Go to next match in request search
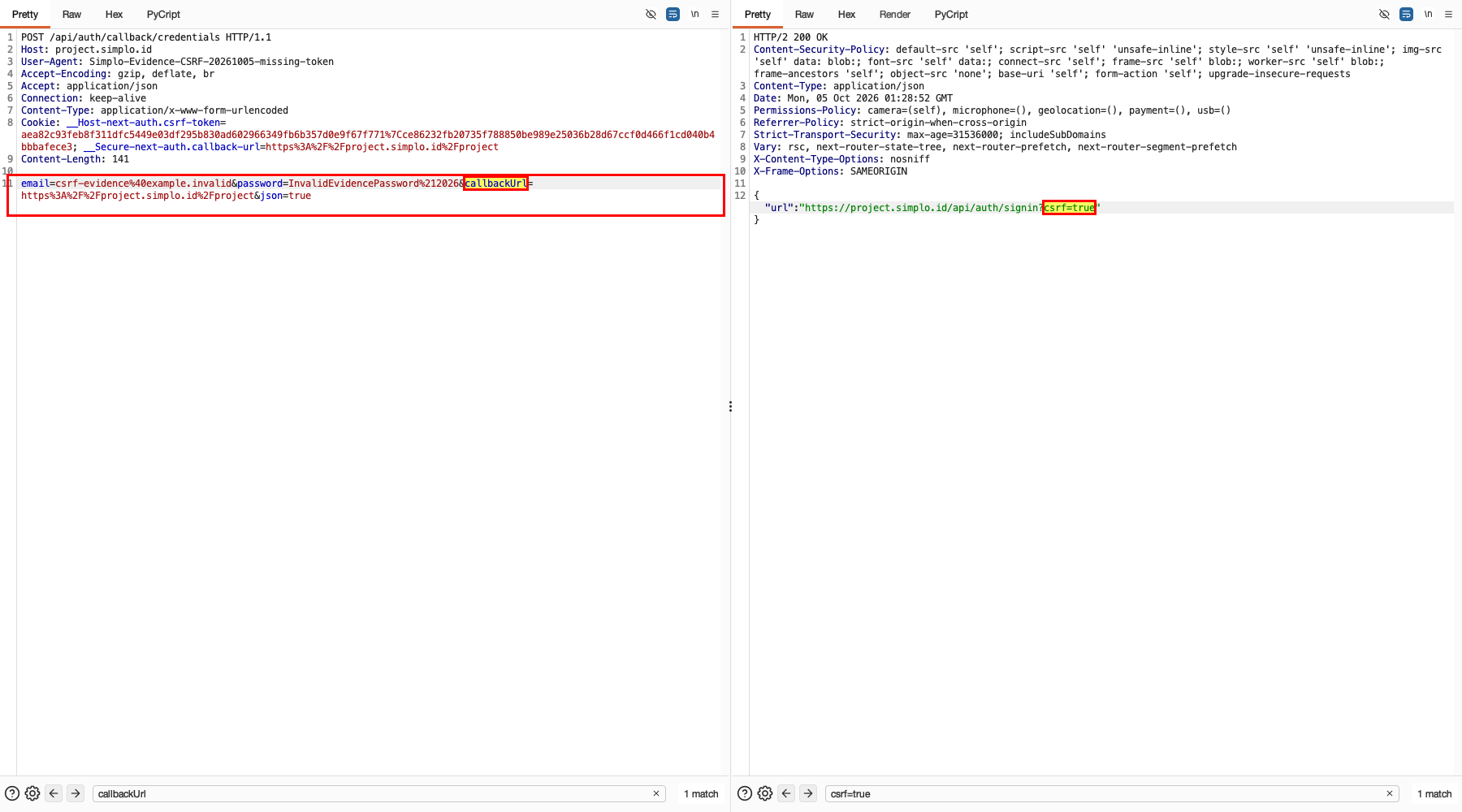The image size is (1462, 812). 76,793
